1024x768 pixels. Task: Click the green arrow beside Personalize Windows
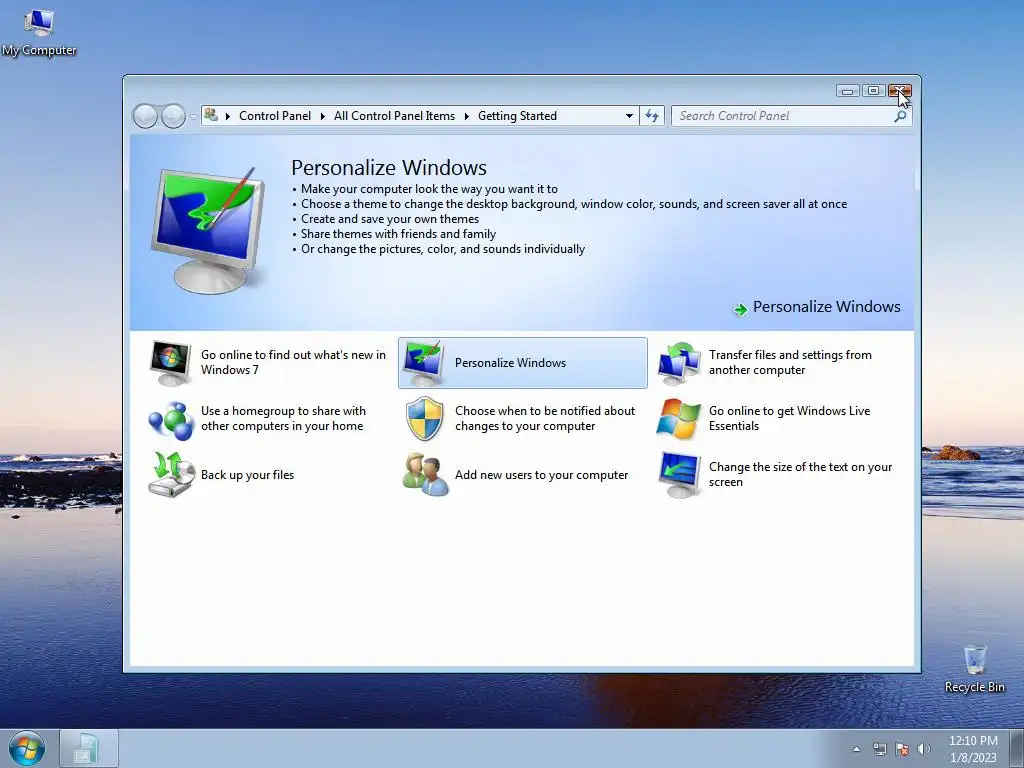(741, 309)
